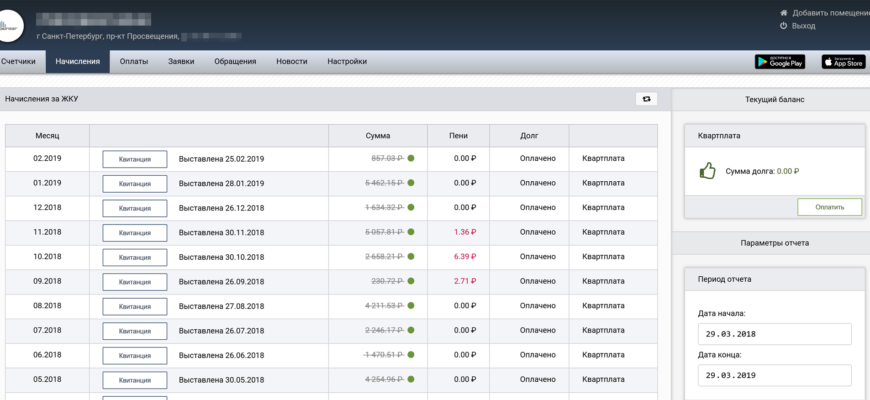Click the Долг column header
This screenshot has width=870, height=400.
(529, 136)
